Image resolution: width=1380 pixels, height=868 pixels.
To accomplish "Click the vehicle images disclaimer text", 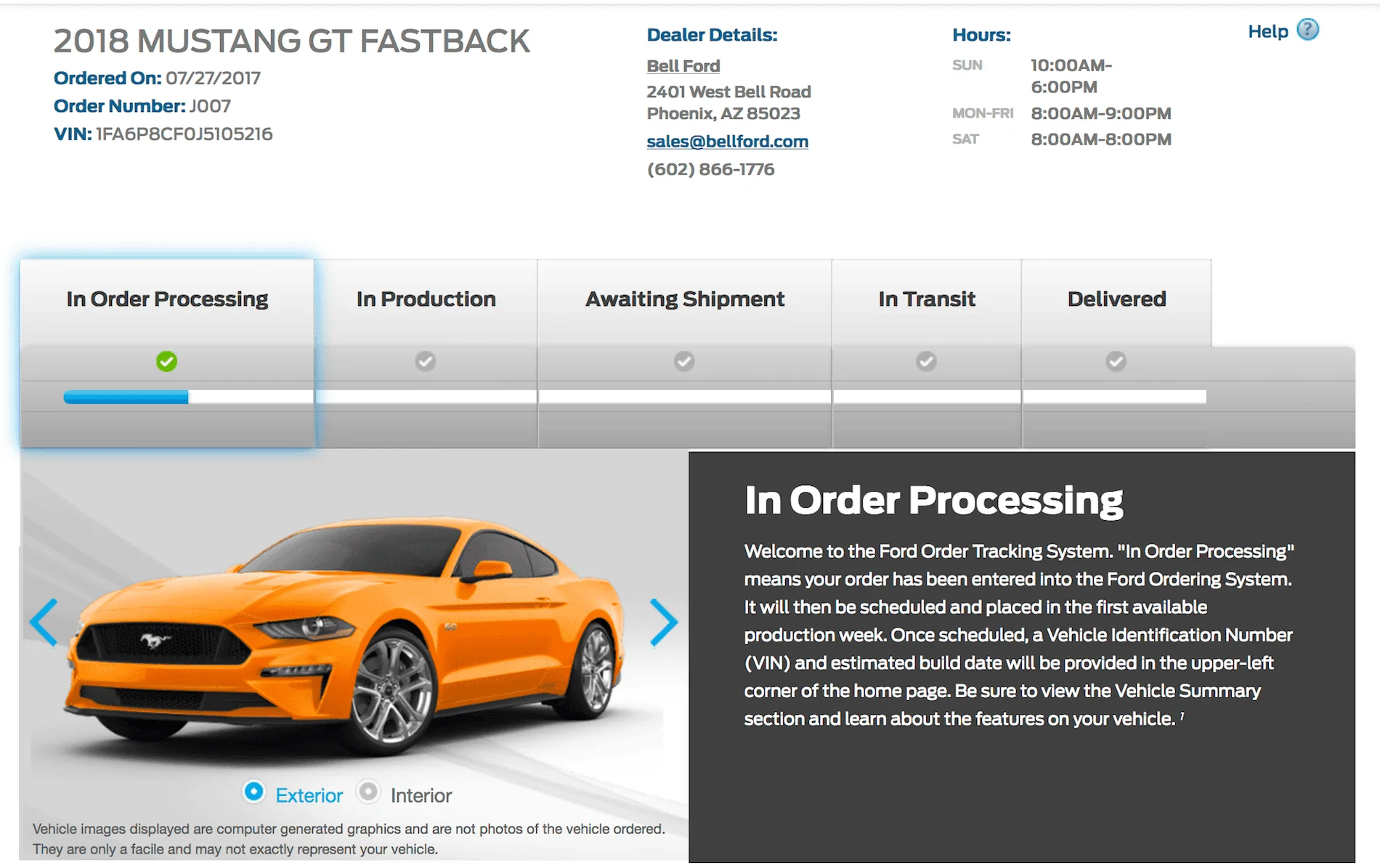I will 349,839.
